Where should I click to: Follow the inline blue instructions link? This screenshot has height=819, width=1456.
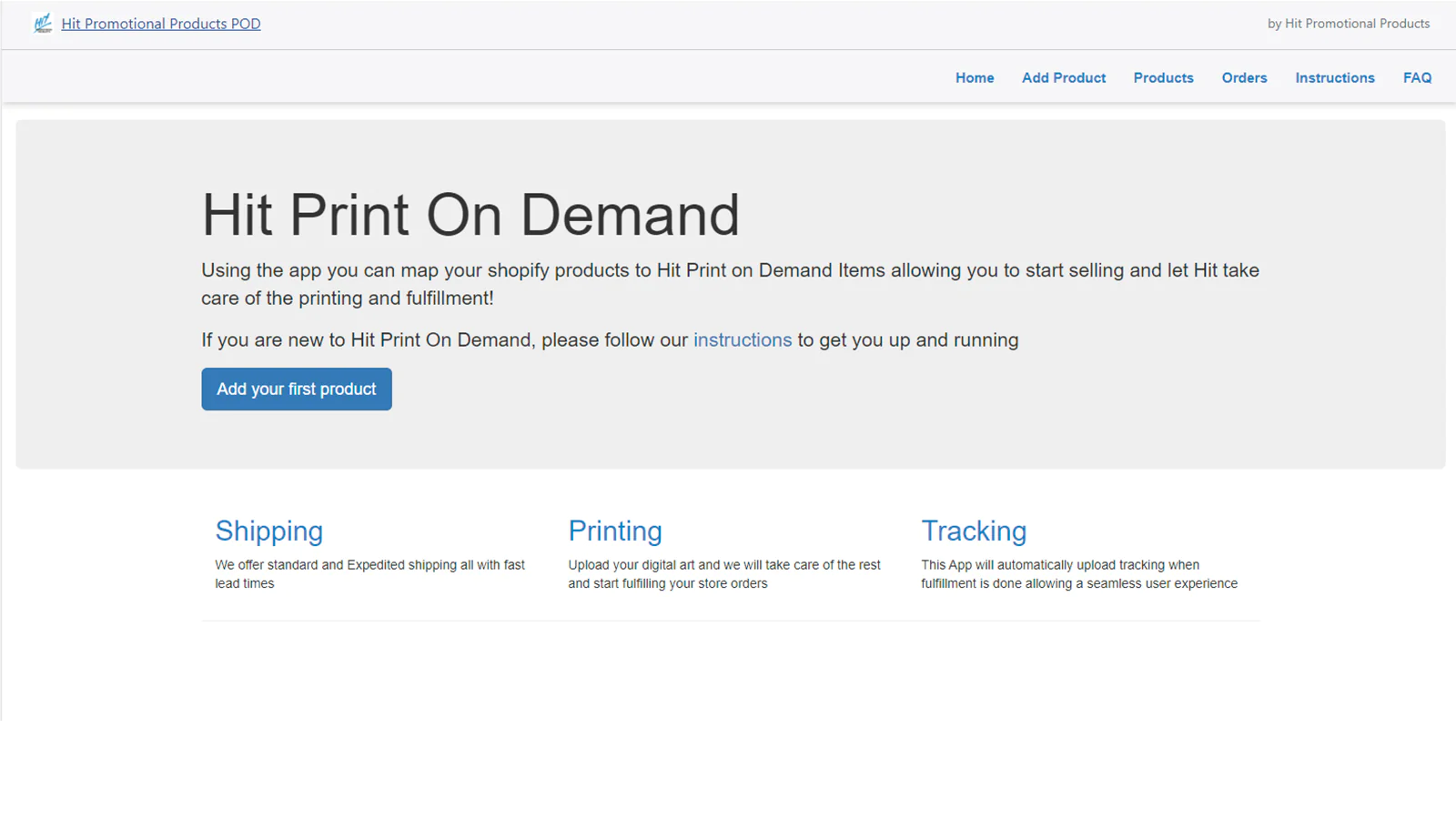point(743,340)
